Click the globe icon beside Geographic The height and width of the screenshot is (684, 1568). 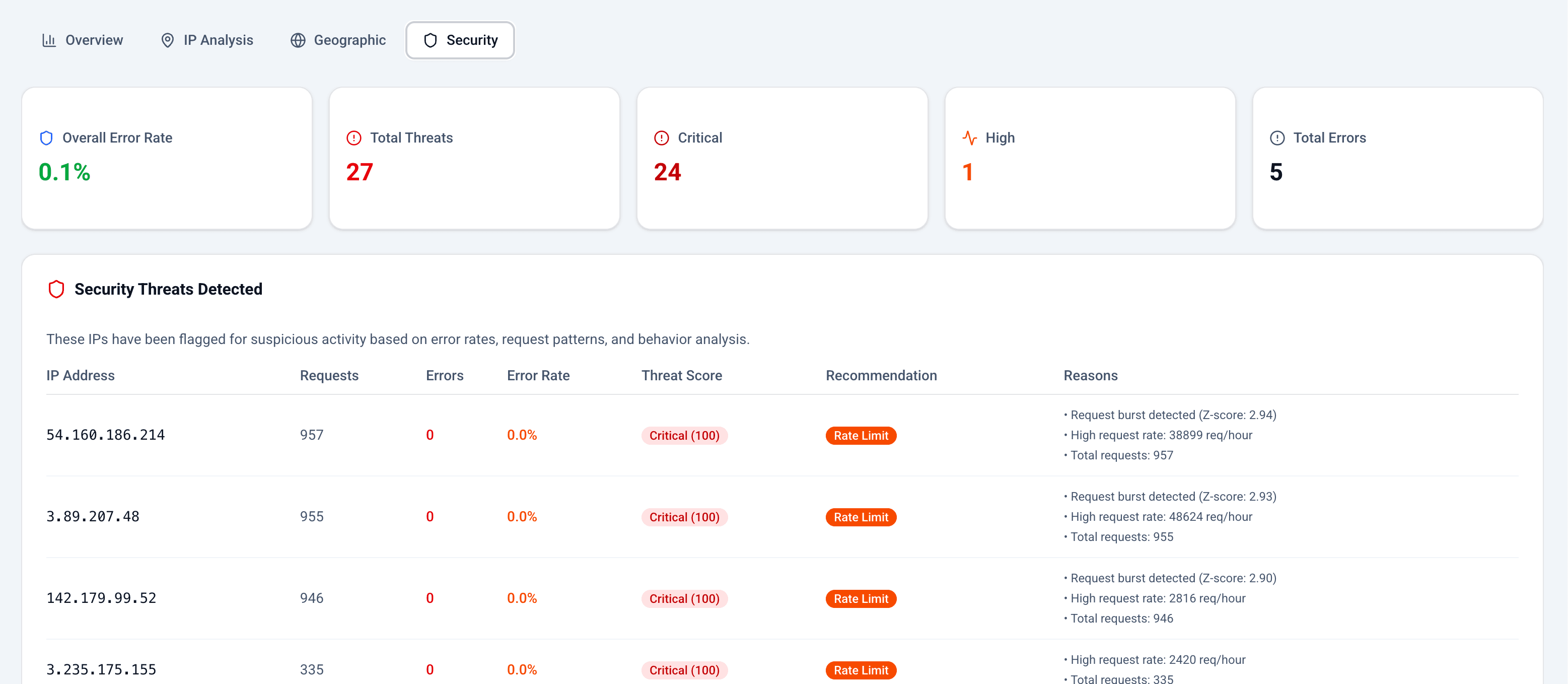click(298, 40)
